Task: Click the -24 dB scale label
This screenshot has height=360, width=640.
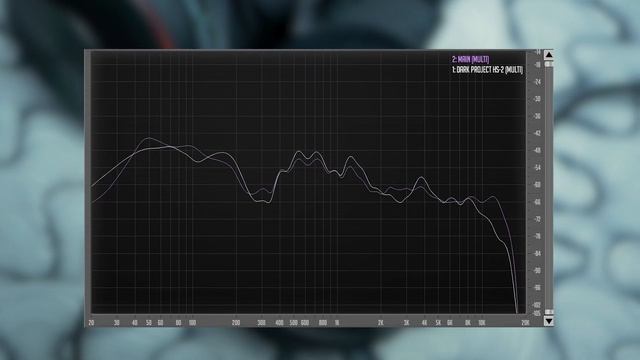Action: point(537,82)
